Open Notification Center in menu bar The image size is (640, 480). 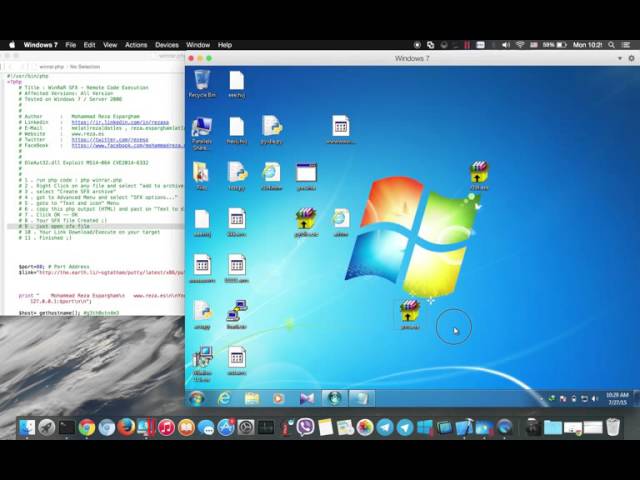[626, 45]
